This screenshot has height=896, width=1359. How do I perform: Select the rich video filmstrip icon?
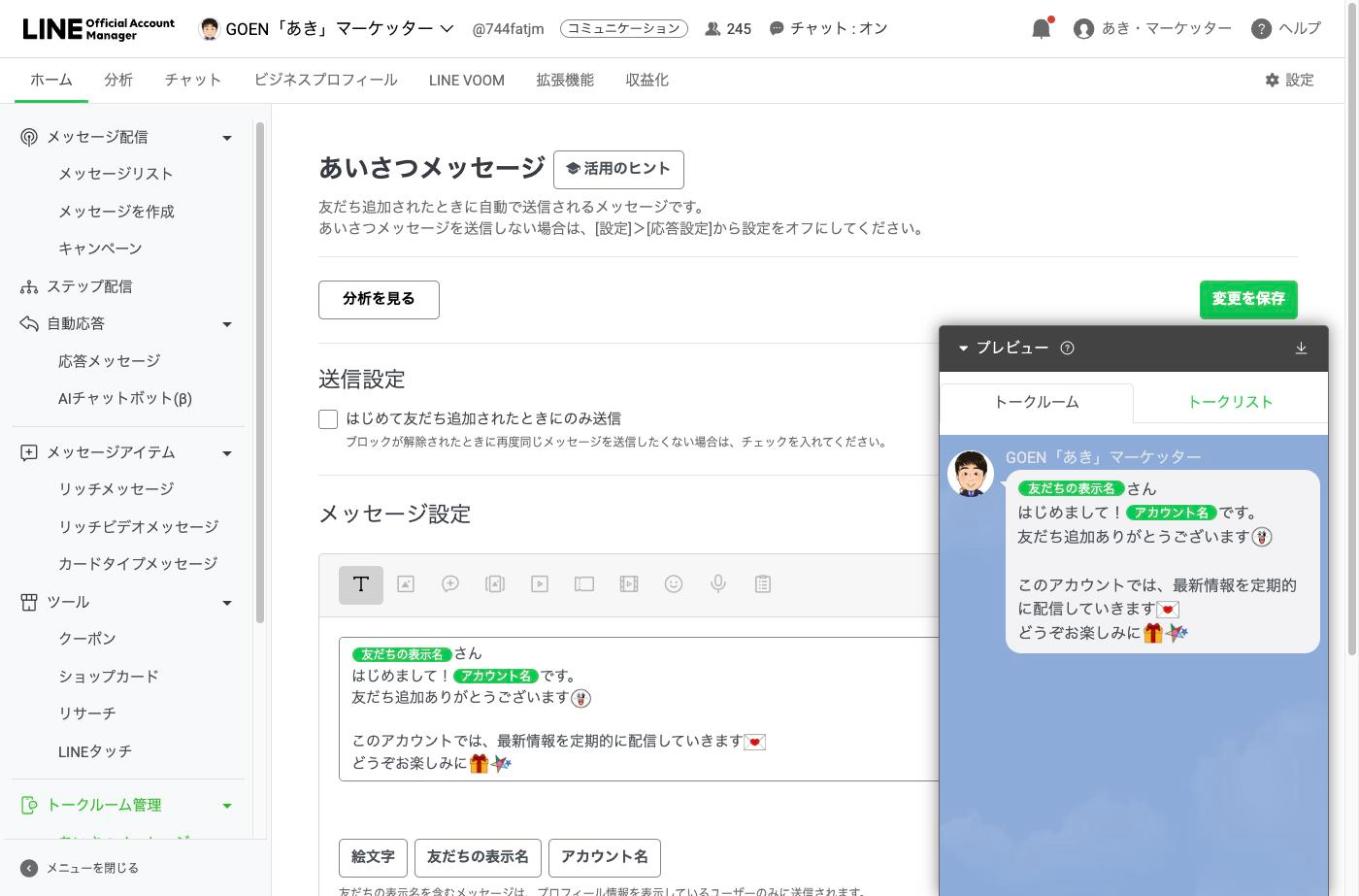(x=629, y=585)
